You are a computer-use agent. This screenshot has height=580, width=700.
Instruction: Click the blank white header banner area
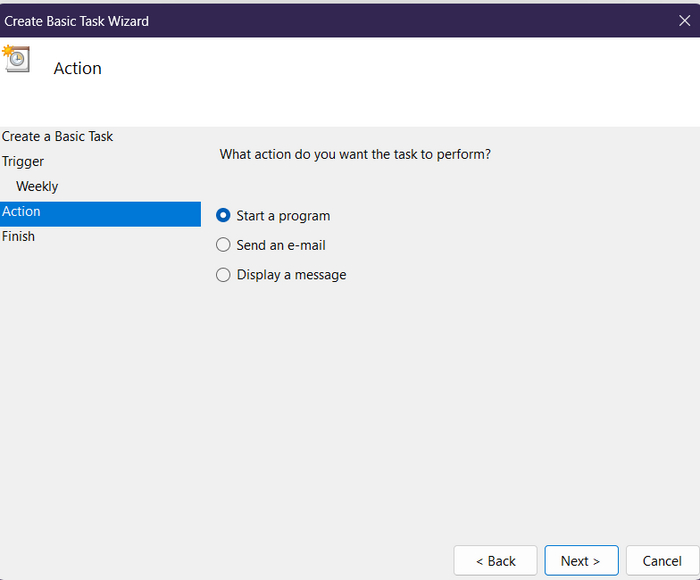pos(400,85)
